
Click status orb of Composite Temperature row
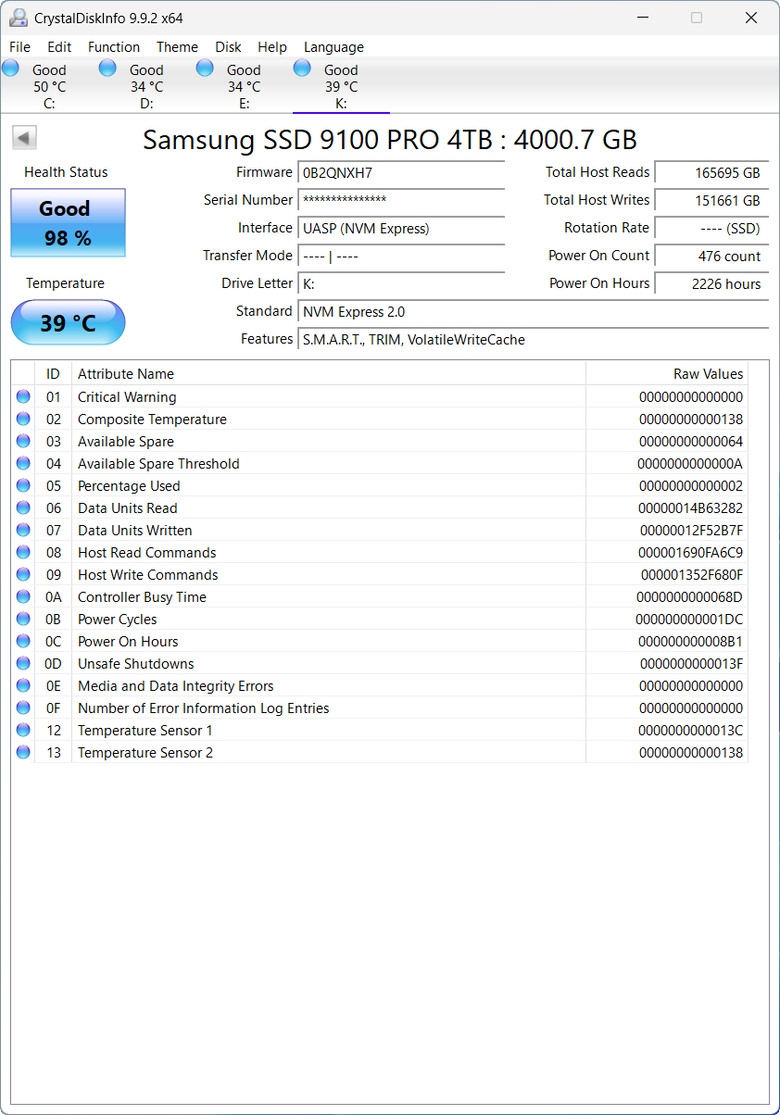(23, 419)
